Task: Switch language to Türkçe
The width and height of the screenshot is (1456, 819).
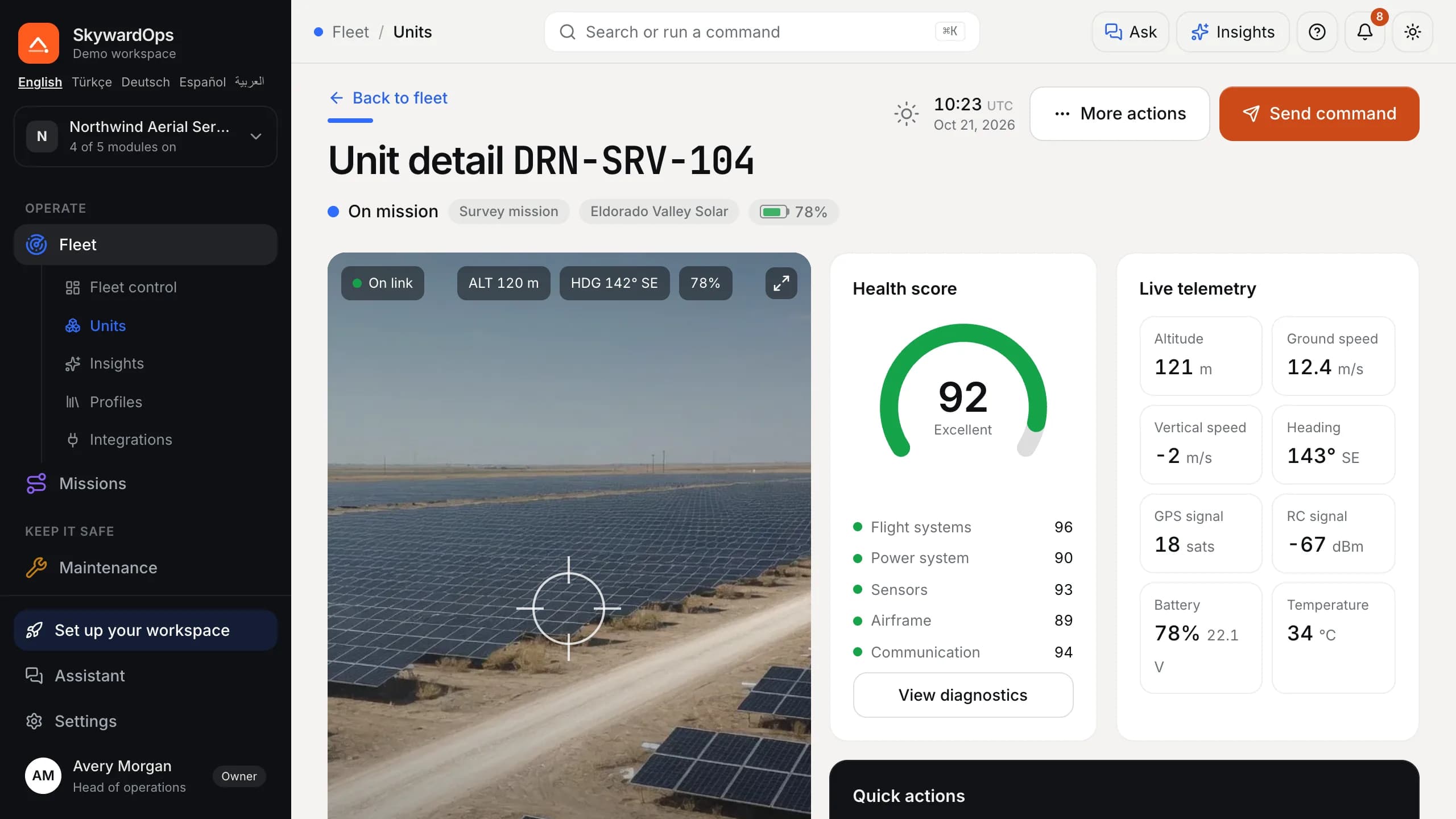Action: pyautogui.click(x=92, y=82)
